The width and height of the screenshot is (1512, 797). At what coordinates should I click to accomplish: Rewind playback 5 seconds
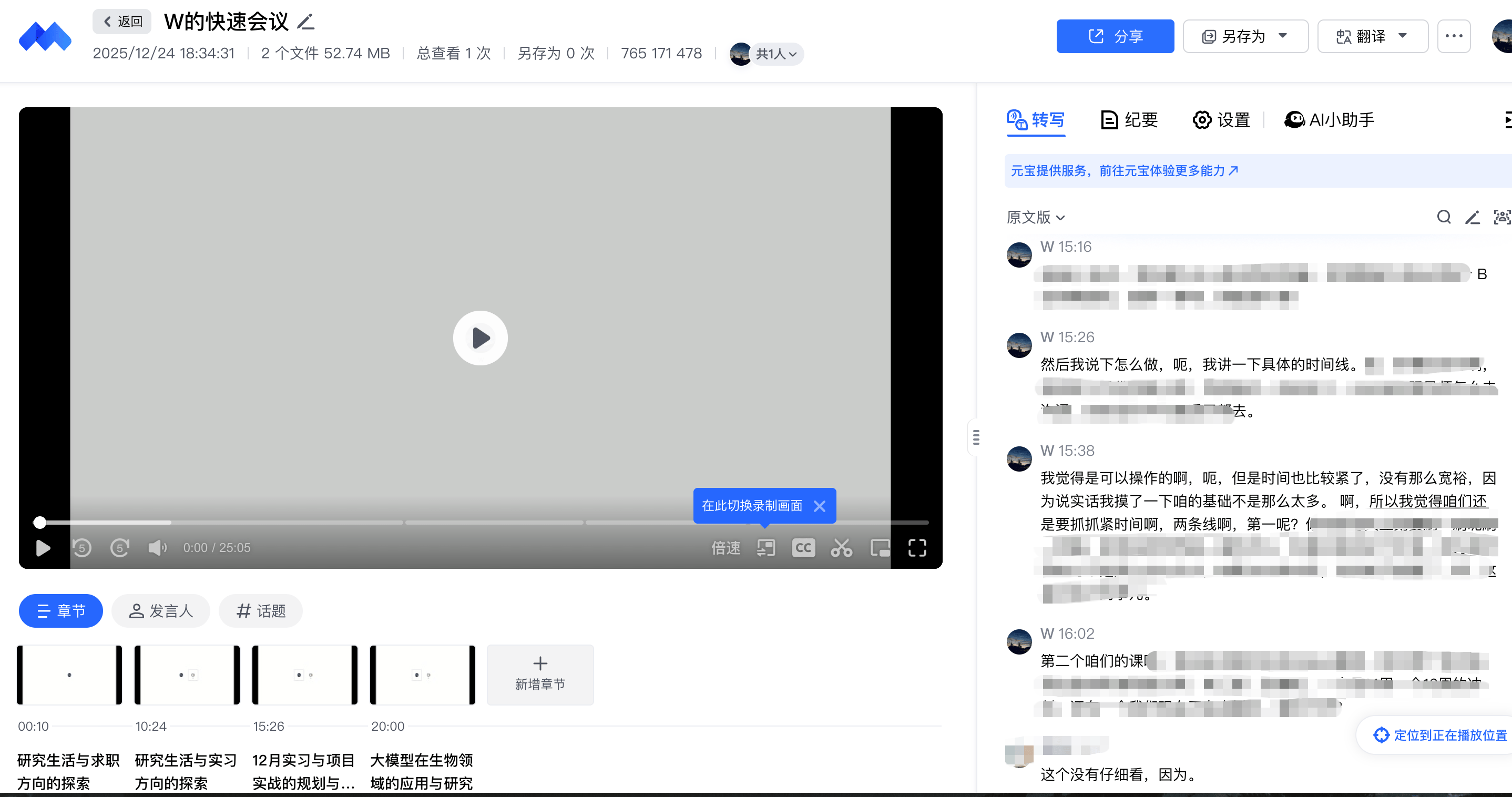point(82,548)
